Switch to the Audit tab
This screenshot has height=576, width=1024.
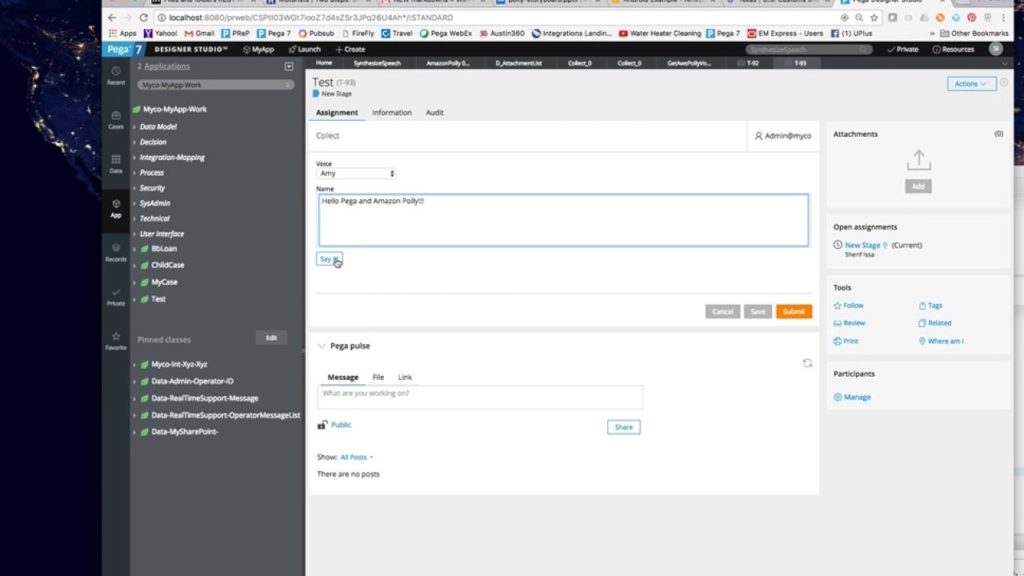pyautogui.click(x=435, y=113)
